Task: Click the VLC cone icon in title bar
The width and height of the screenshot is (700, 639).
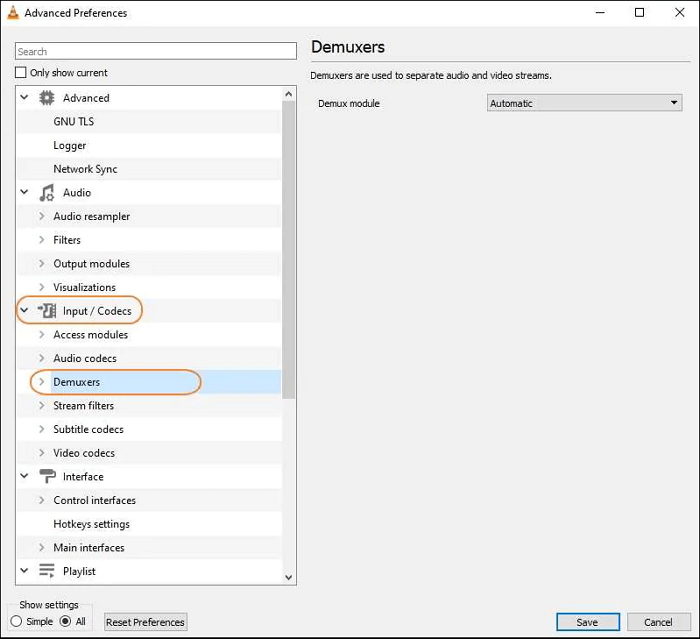Action: (x=13, y=13)
